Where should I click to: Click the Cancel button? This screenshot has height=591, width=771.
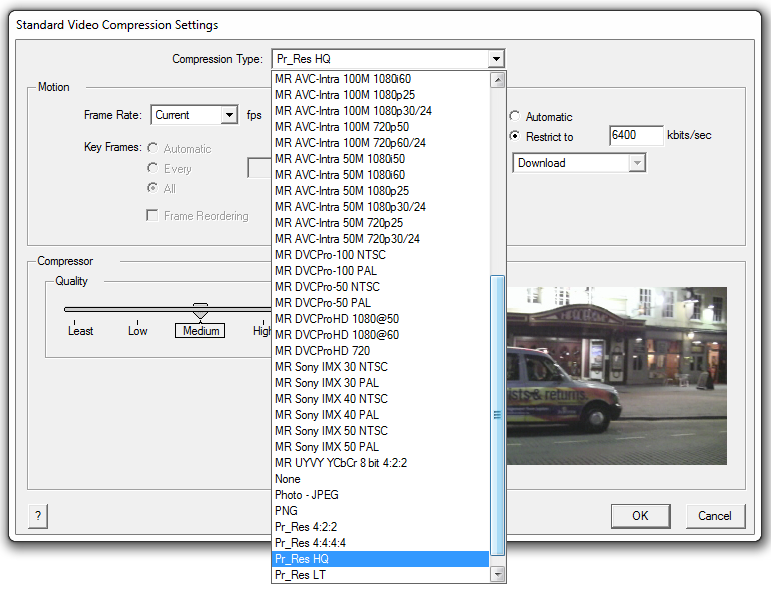(x=715, y=516)
